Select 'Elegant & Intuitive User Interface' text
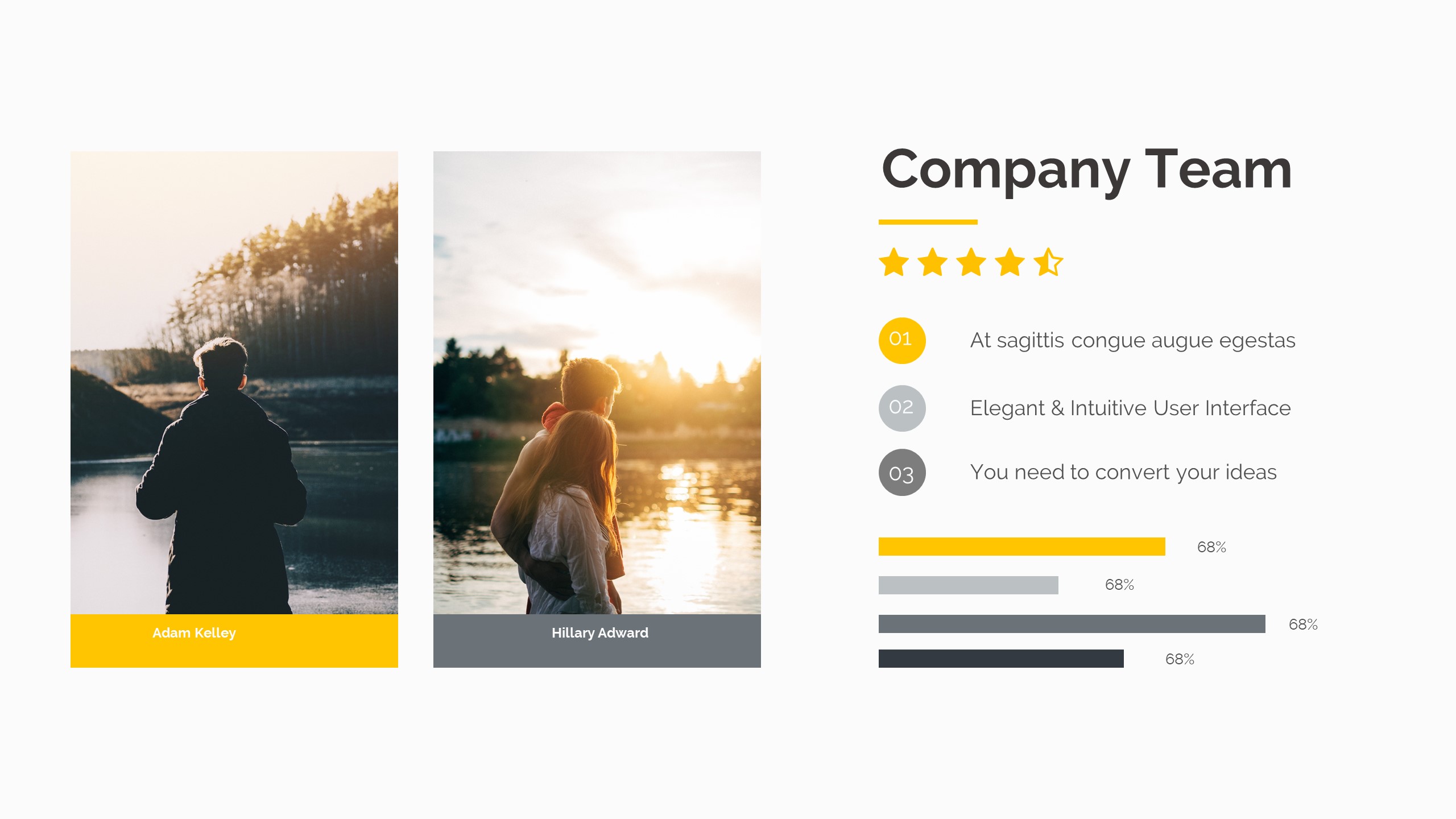 coord(1130,408)
